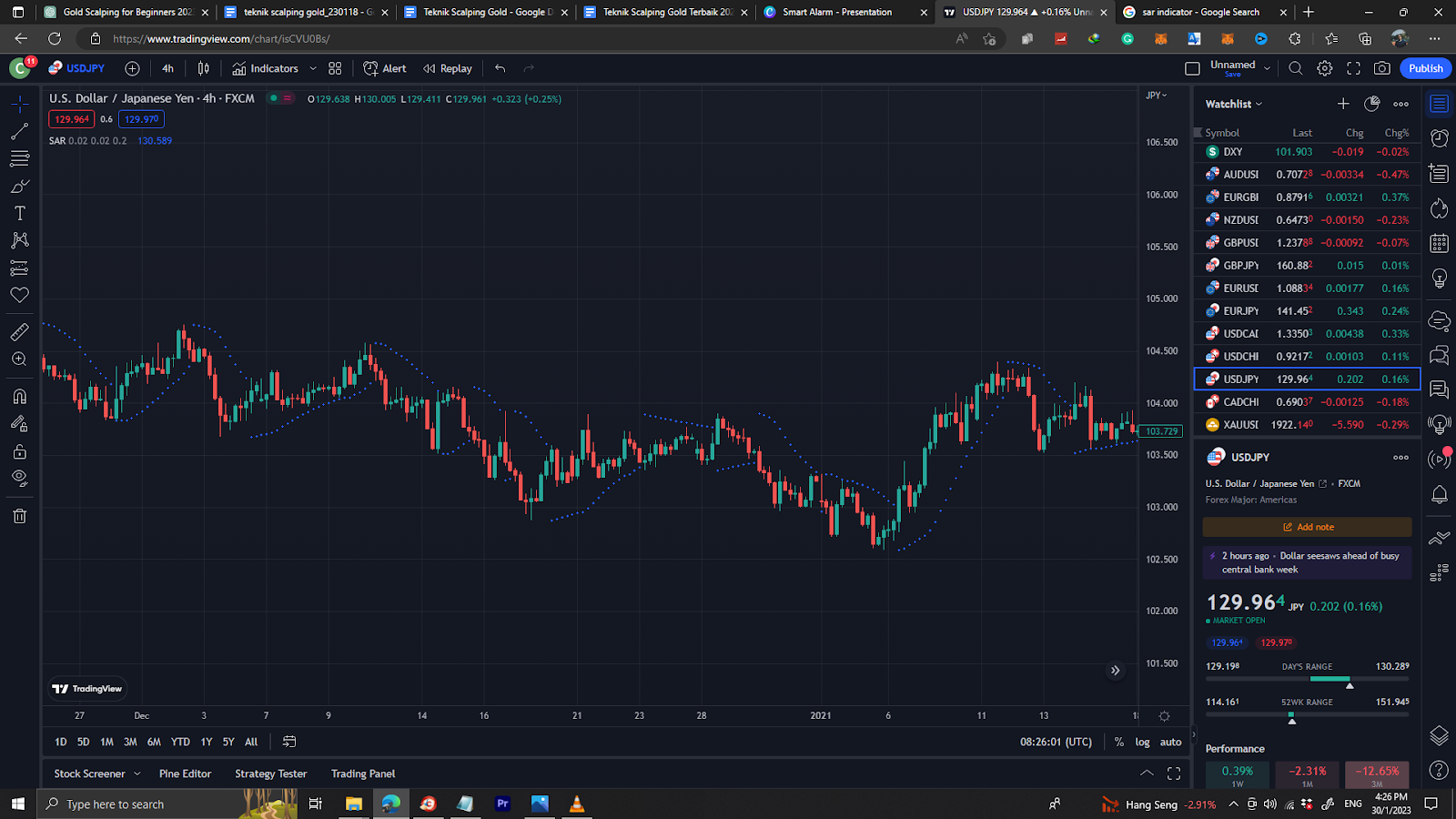Switch to sar indicator Google Search tab

[x=1203, y=12]
